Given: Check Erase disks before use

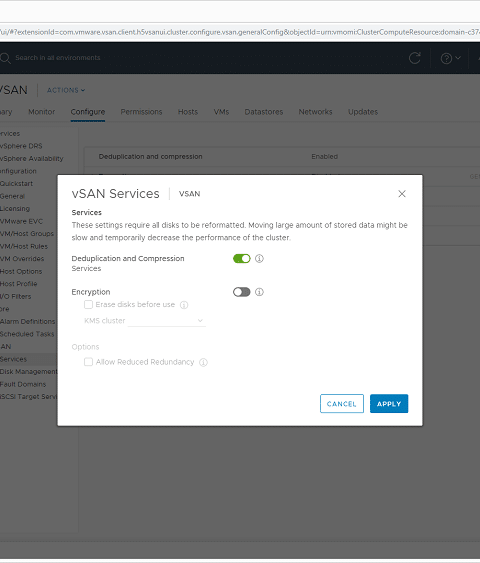Looking at the screenshot, I should (88, 304).
